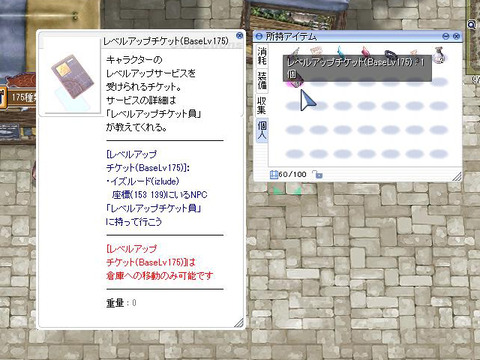Open the 収集 collection tab

[x=262, y=105]
